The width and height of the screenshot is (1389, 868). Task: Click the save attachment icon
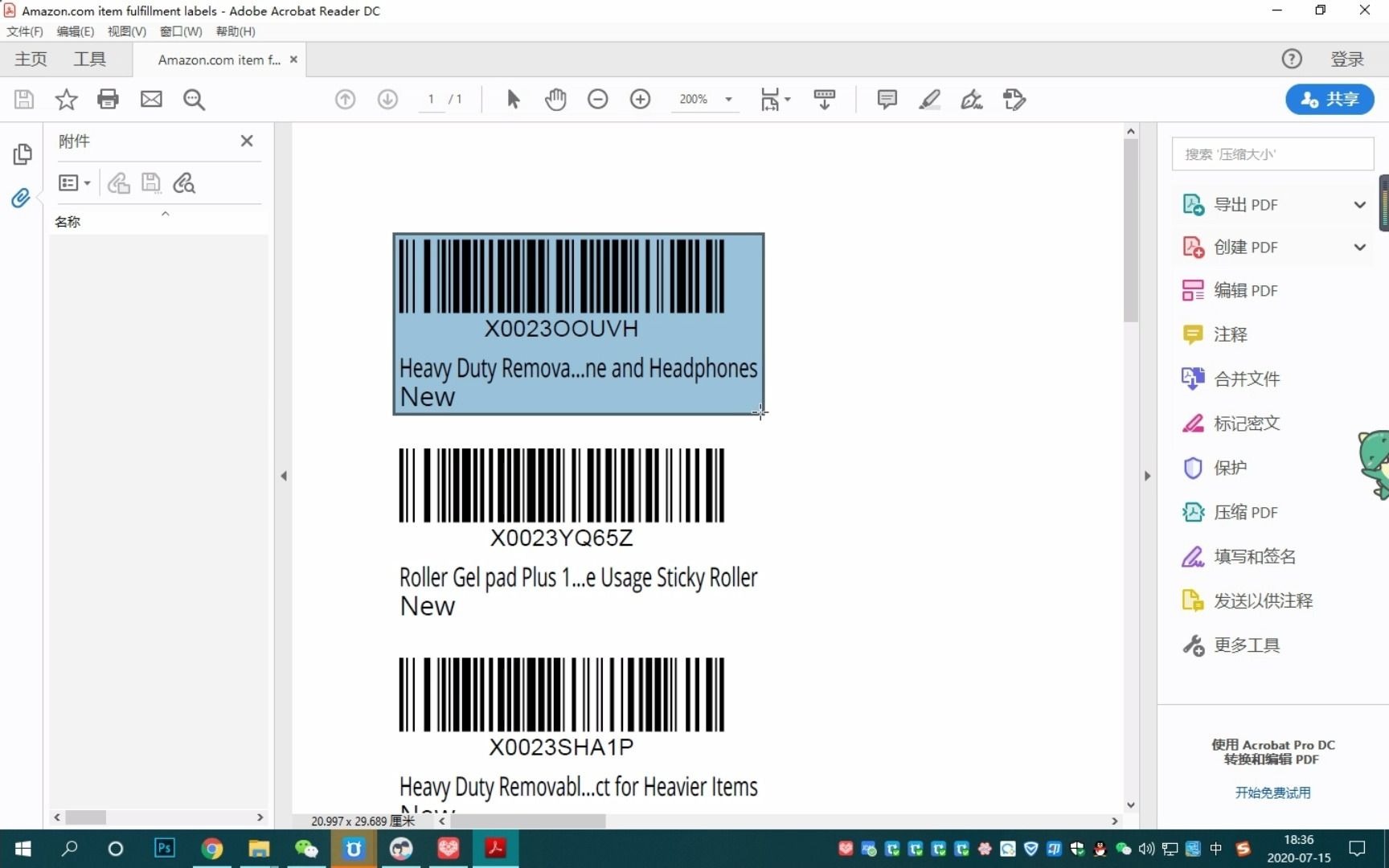pos(151,183)
